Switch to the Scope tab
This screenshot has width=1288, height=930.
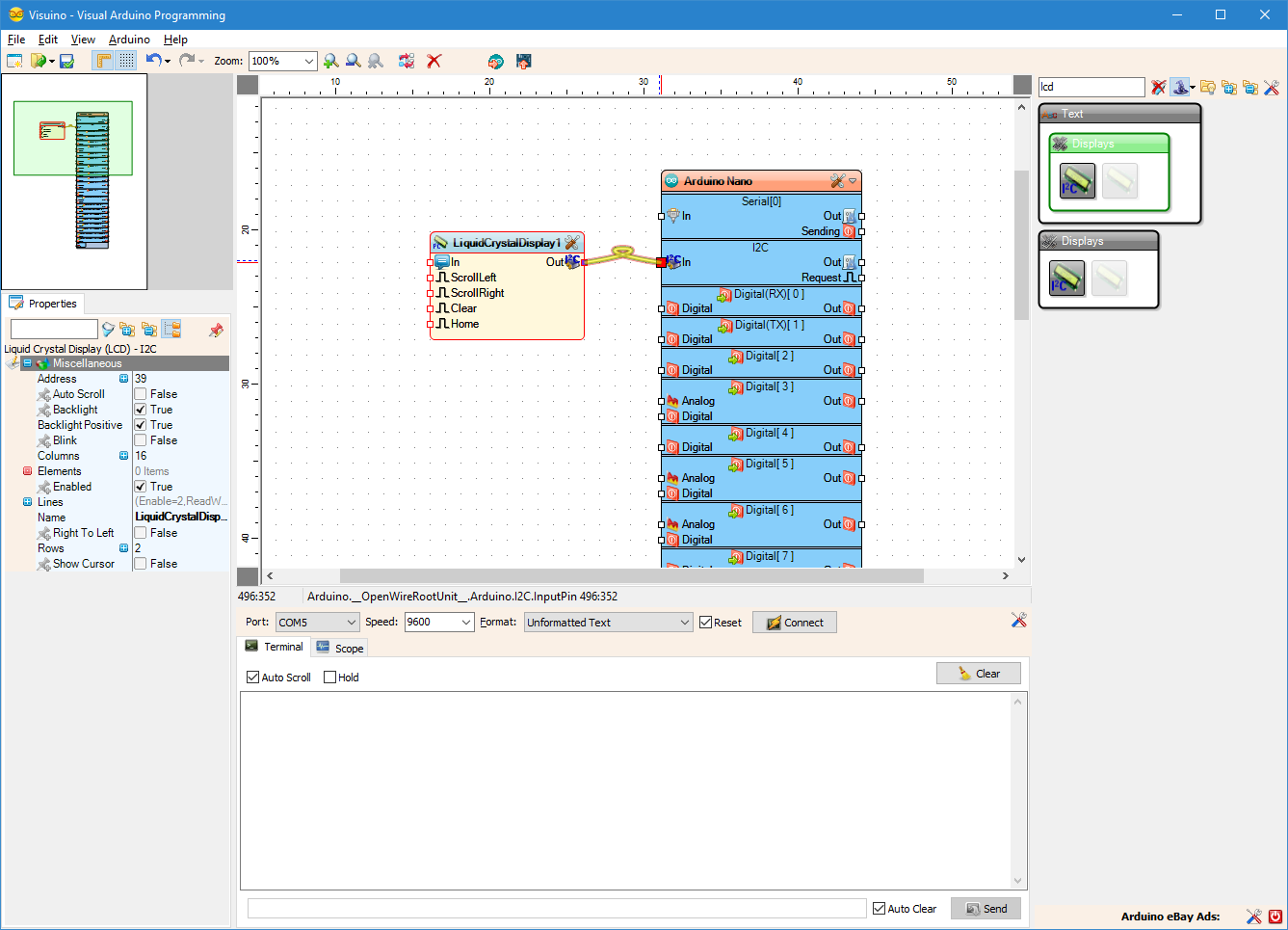pyautogui.click(x=339, y=648)
